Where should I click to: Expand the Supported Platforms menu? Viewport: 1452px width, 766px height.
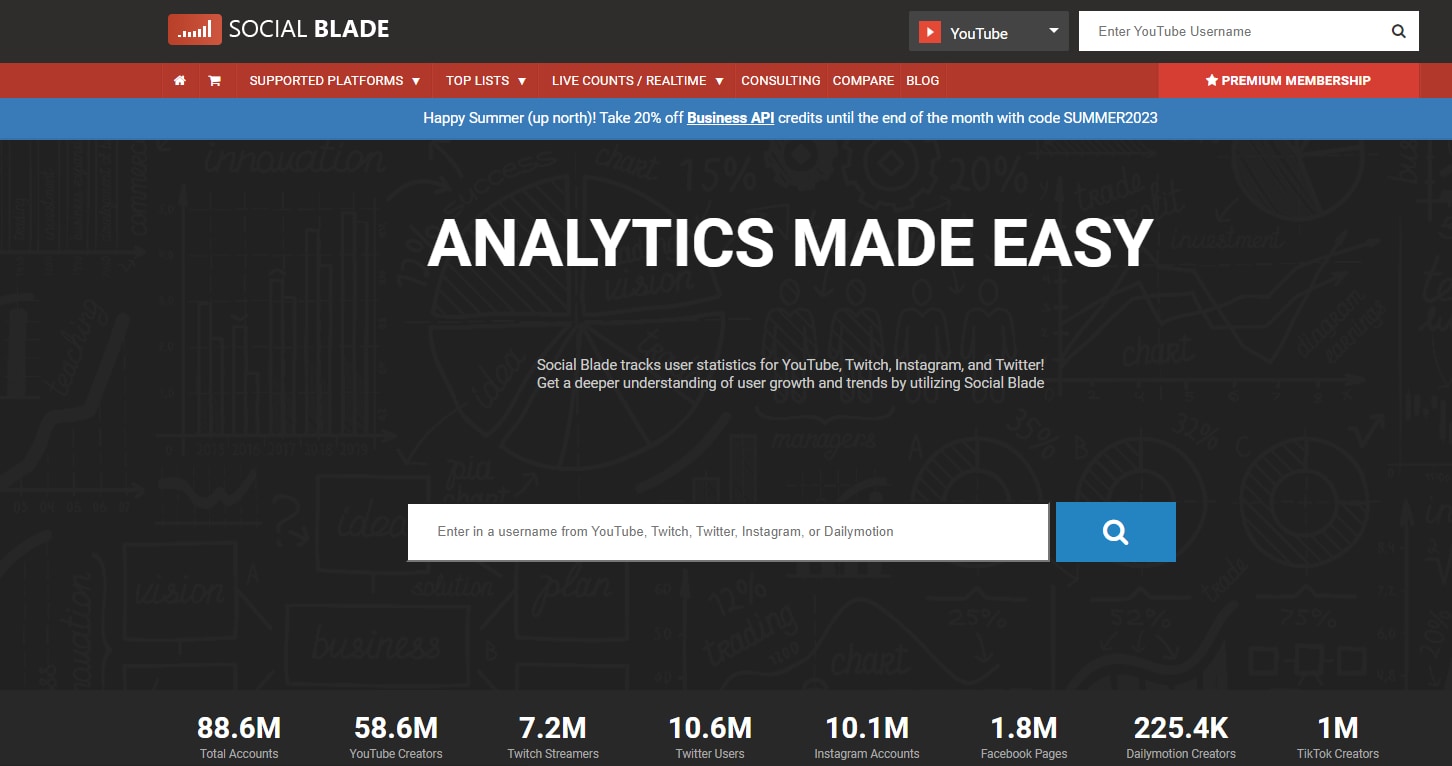[x=335, y=81]
